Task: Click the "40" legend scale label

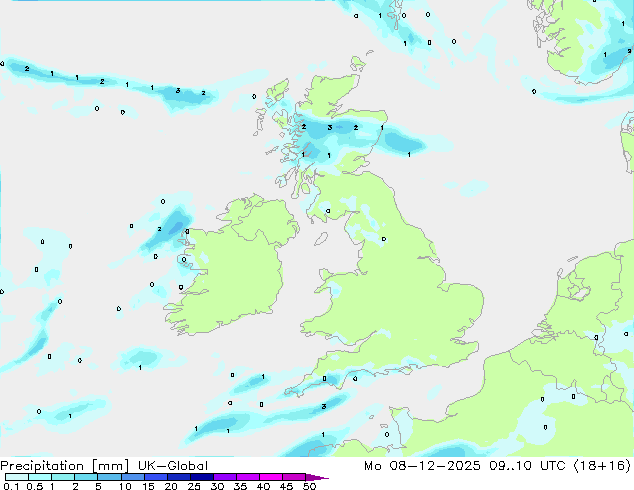Action: click(x=263, y=486)
